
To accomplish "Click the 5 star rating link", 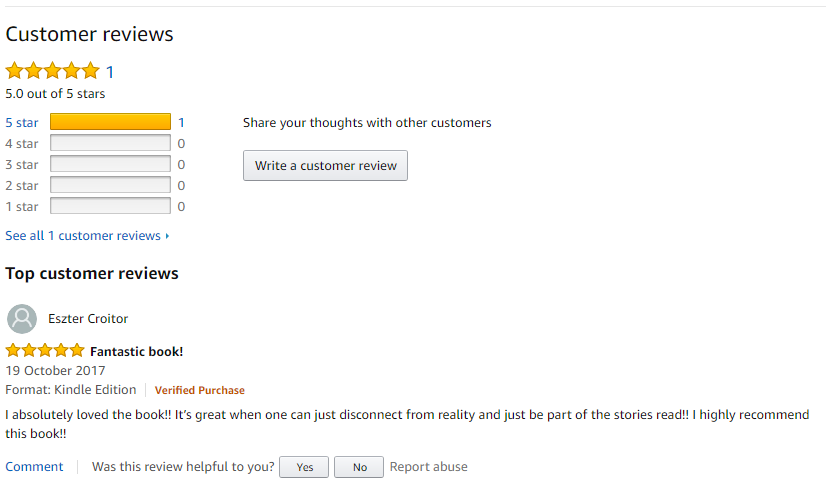I will click(22, 123).
